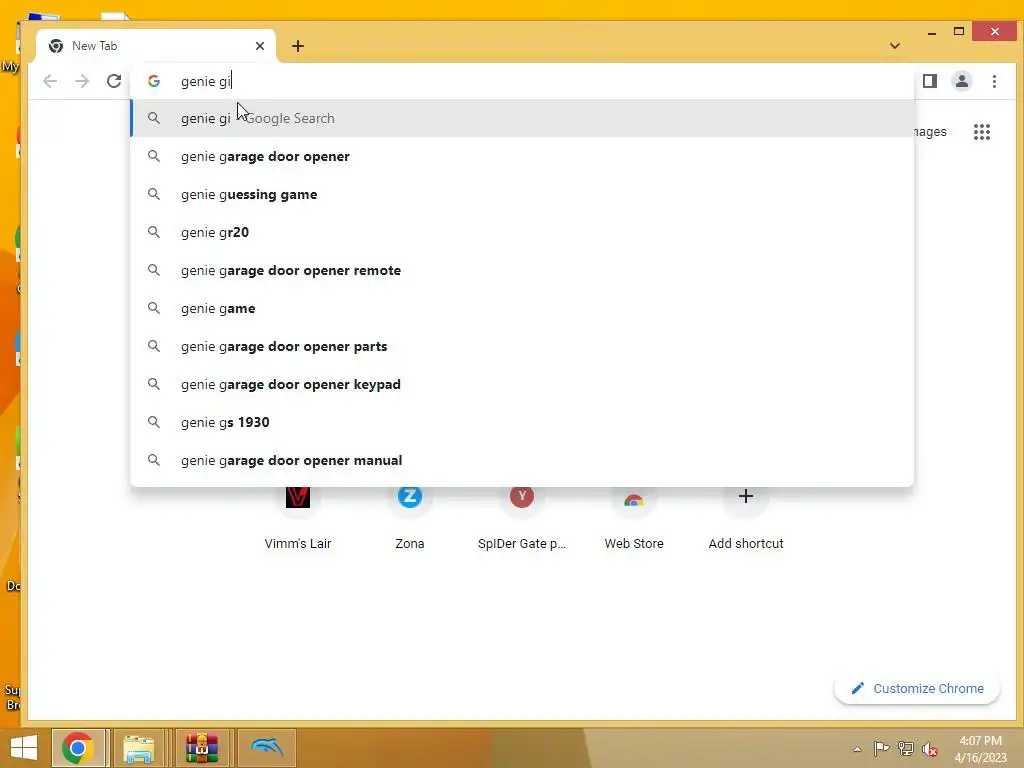Choose 'genie garage door opener keypad' suggestion

coord(522,384)
